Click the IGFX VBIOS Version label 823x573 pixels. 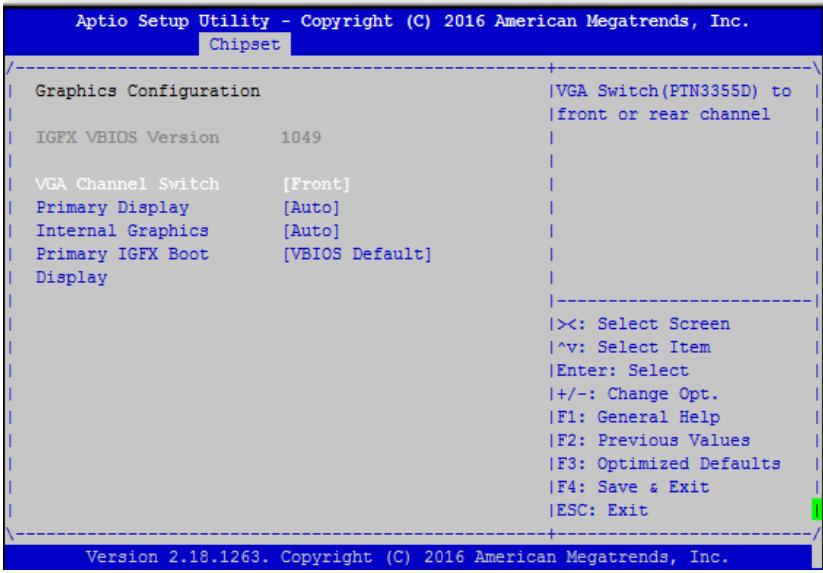click(x=128, y=137)
